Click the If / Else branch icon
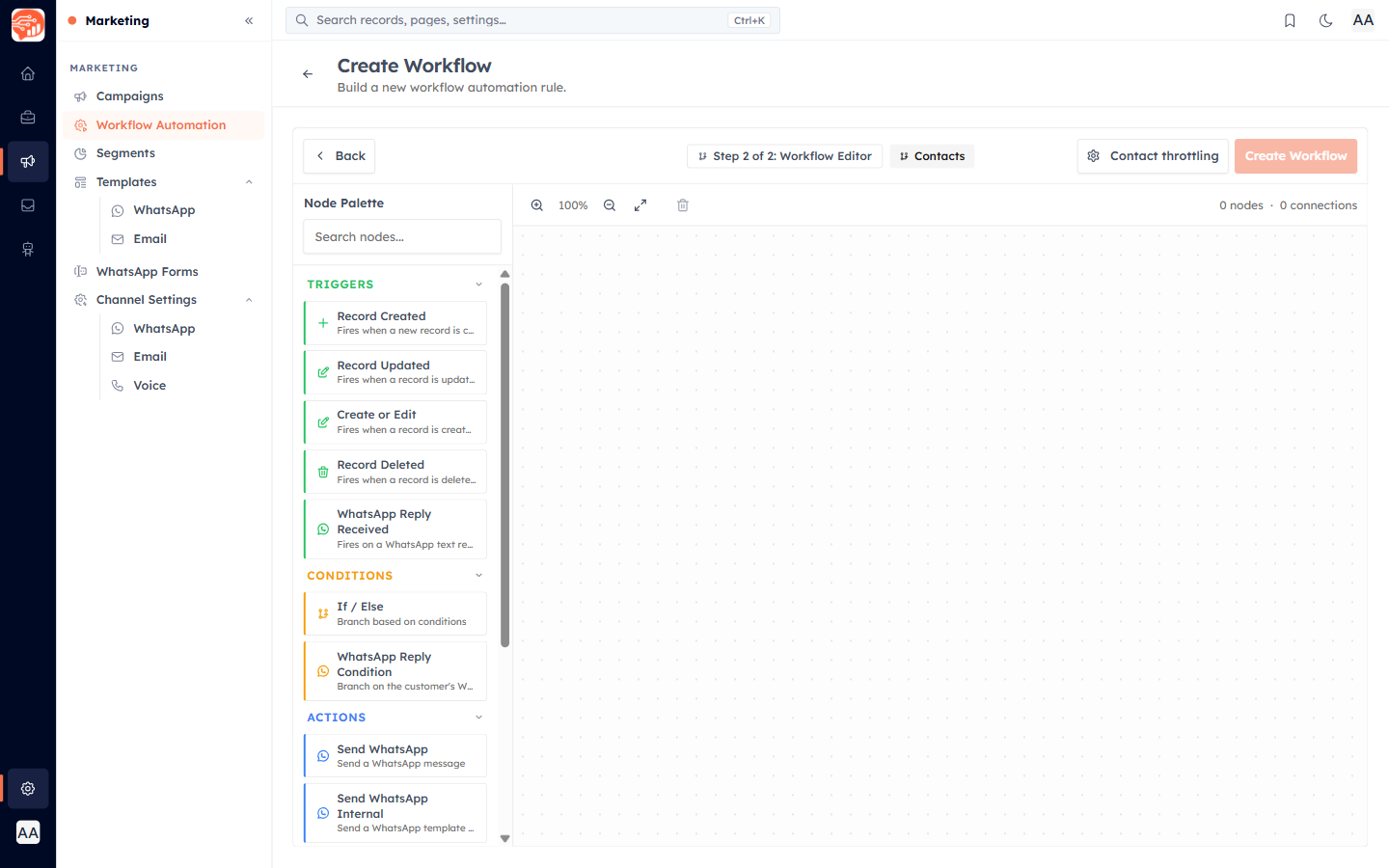Image resolution: width=1389 pixels, height=868 pixels. pyautogui.click(x=323, y=613)
